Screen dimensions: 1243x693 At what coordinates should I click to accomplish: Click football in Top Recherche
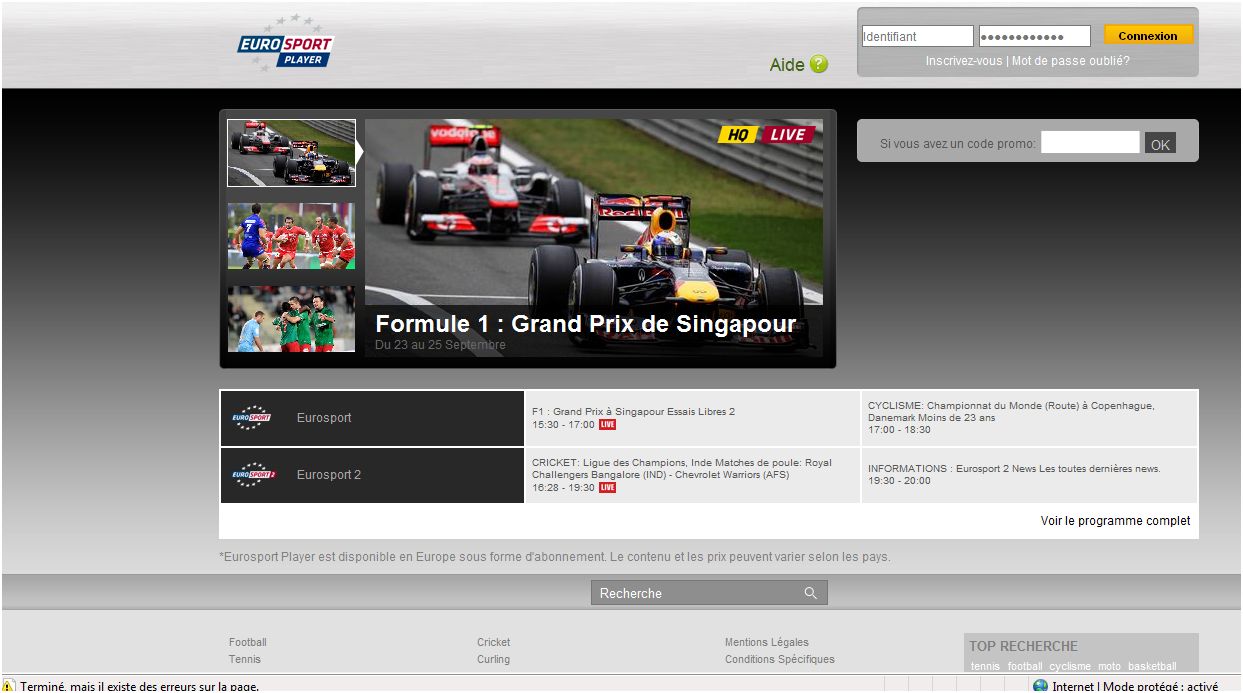pos(1025,666)
